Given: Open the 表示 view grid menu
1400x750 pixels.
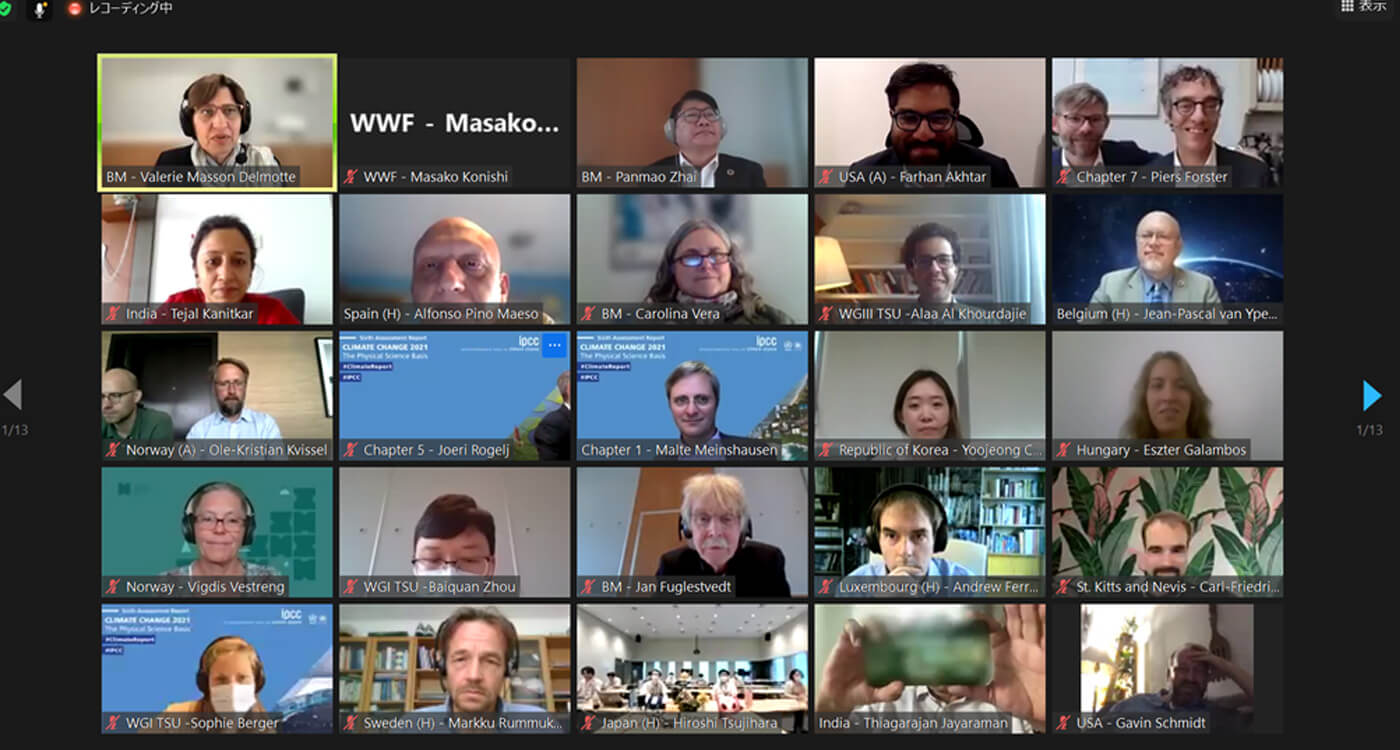Looking at the screenshot, I should click(1364, 6).
